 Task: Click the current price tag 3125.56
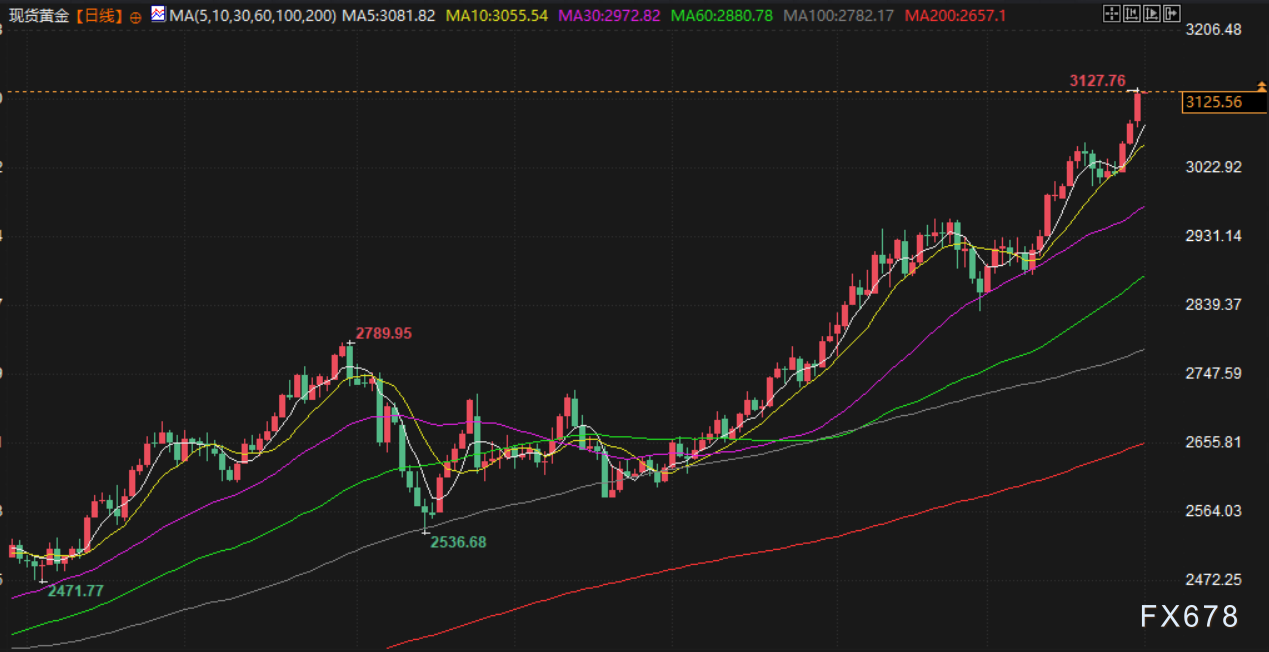click(1212, 102)
